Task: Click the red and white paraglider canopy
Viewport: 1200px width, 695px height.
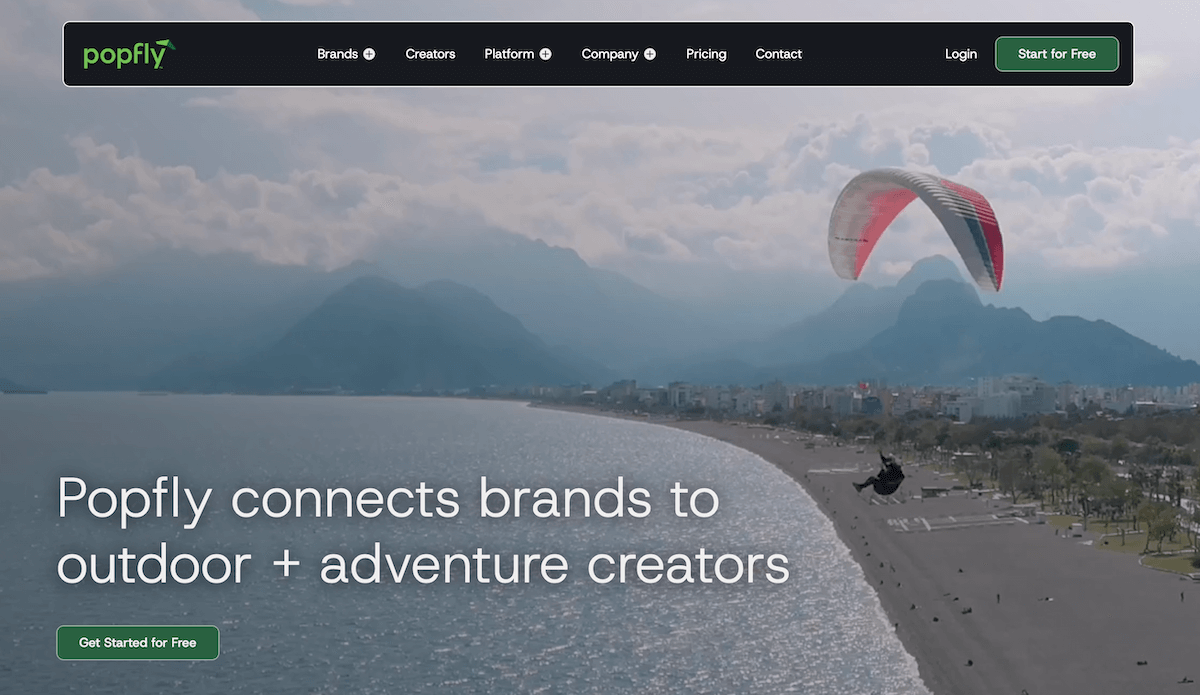Action: coord(916,228)
